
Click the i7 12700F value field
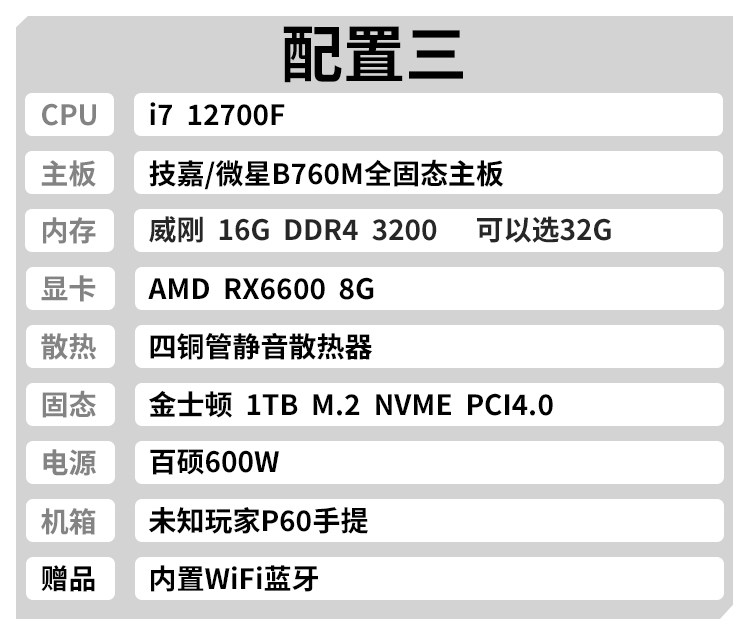(428, 115)
